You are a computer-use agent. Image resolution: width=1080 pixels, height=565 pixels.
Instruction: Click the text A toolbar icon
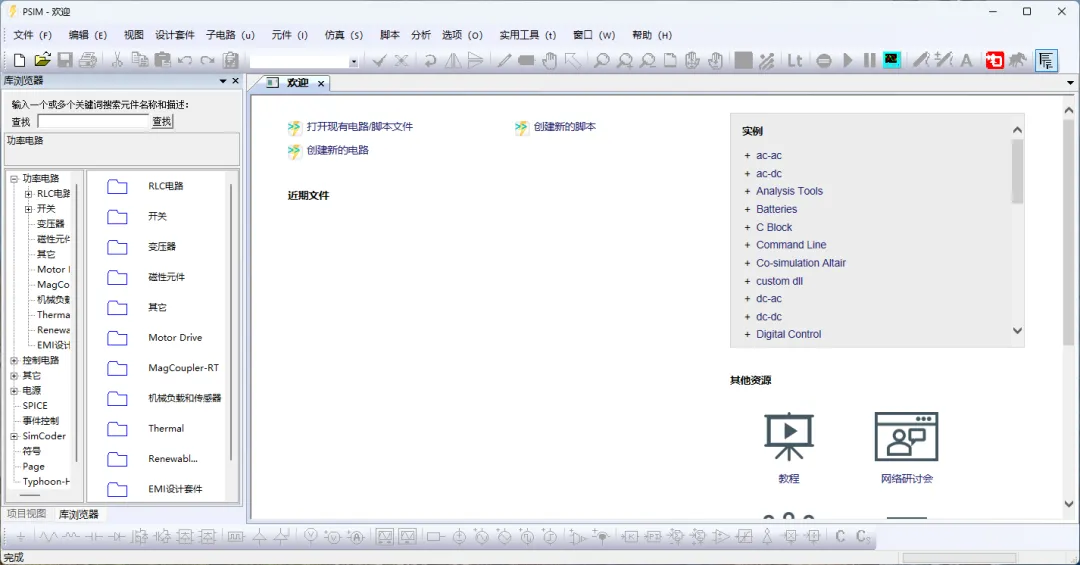tap(966, 61)
